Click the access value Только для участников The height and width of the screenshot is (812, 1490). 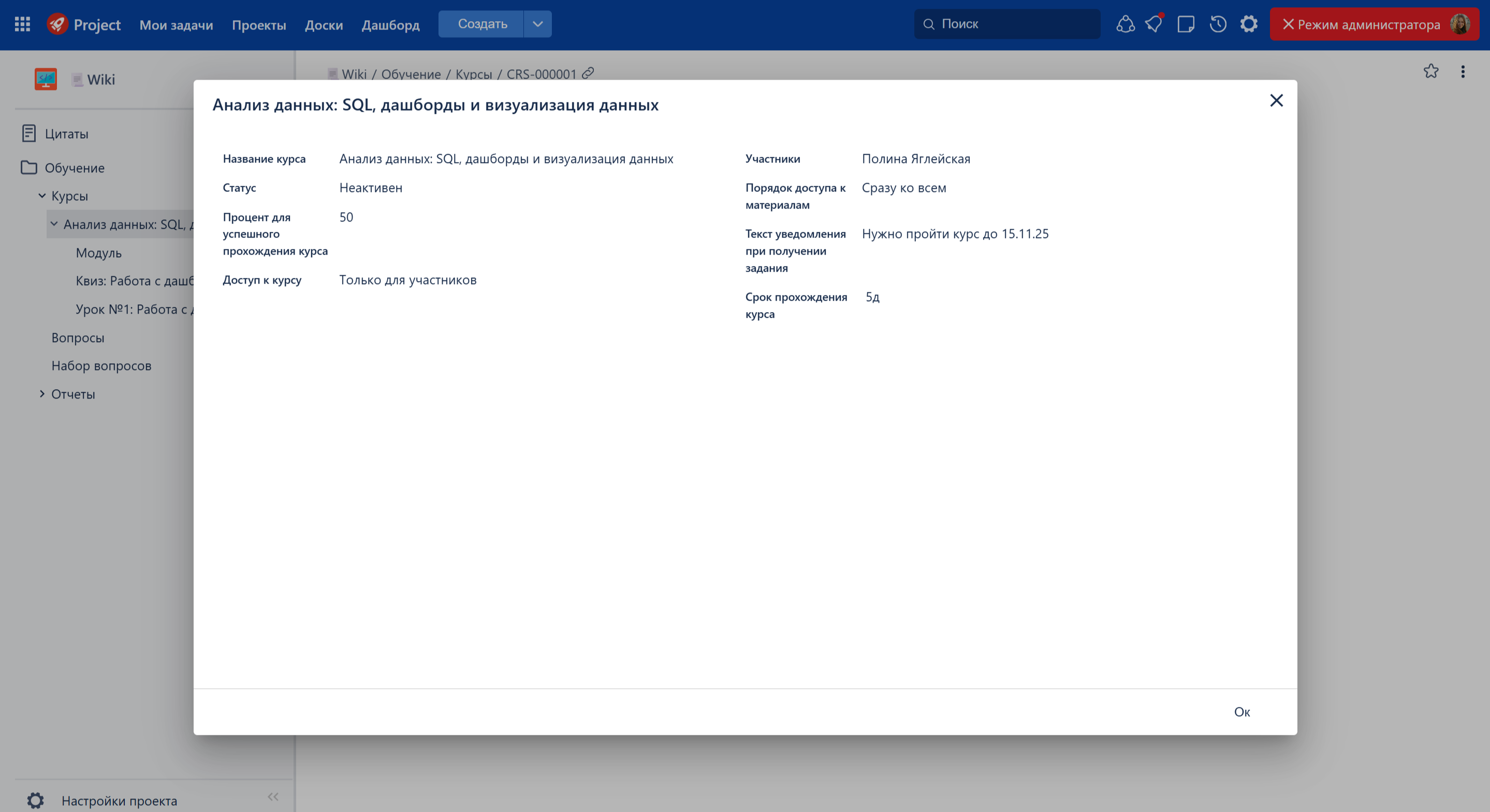[408, 280]
